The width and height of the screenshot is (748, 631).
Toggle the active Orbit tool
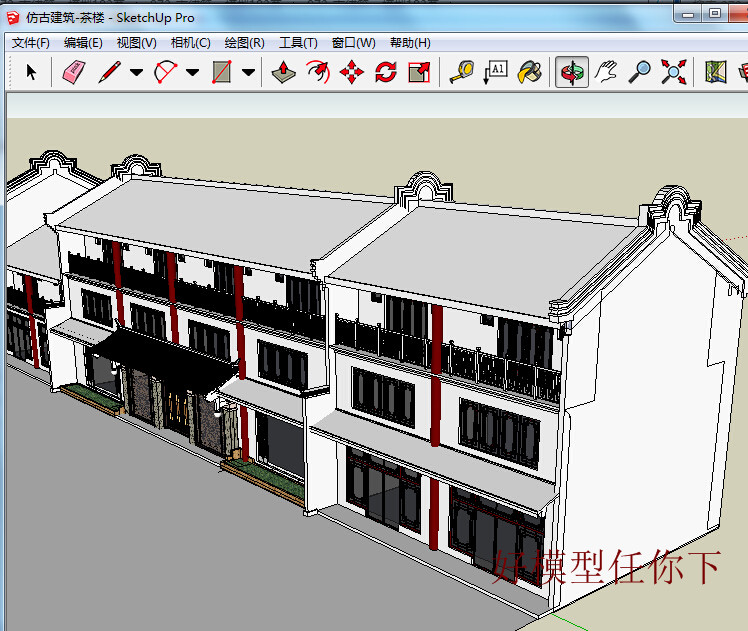(572, 72)
